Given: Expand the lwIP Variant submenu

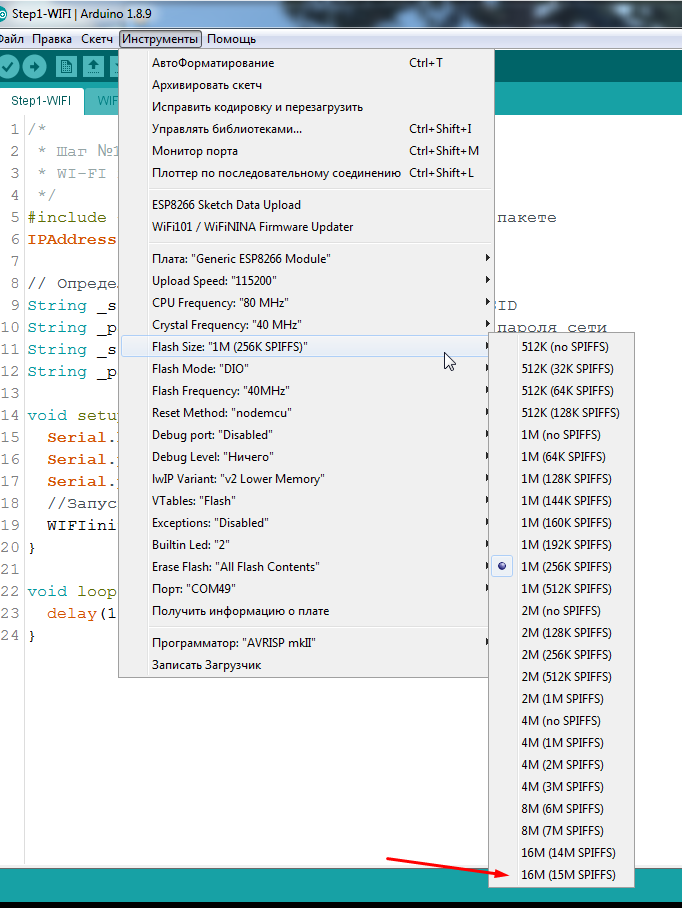Looking at the screenshot, I should [307, 479].
